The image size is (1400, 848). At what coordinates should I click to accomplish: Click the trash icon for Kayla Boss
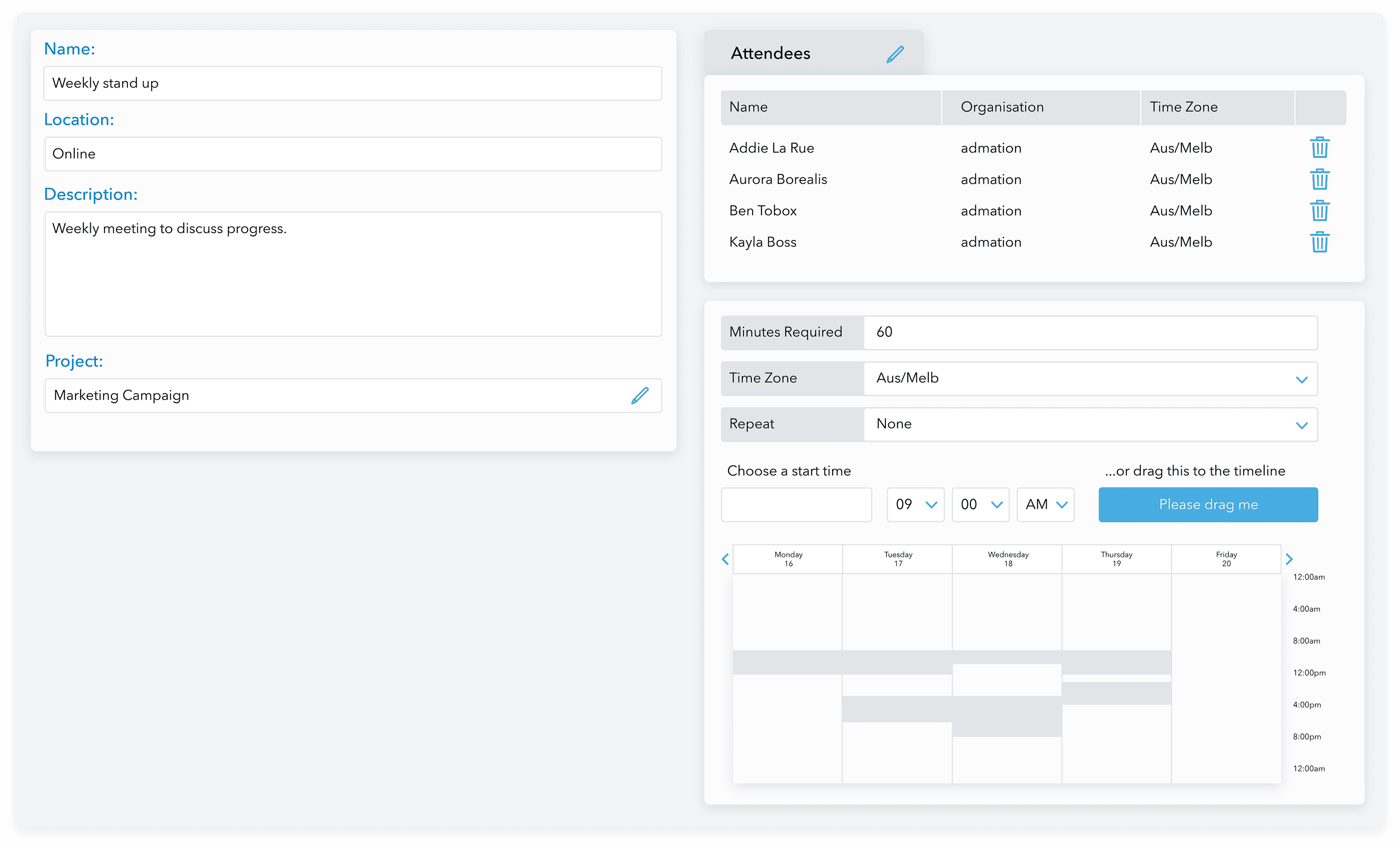click(1319, 242)
